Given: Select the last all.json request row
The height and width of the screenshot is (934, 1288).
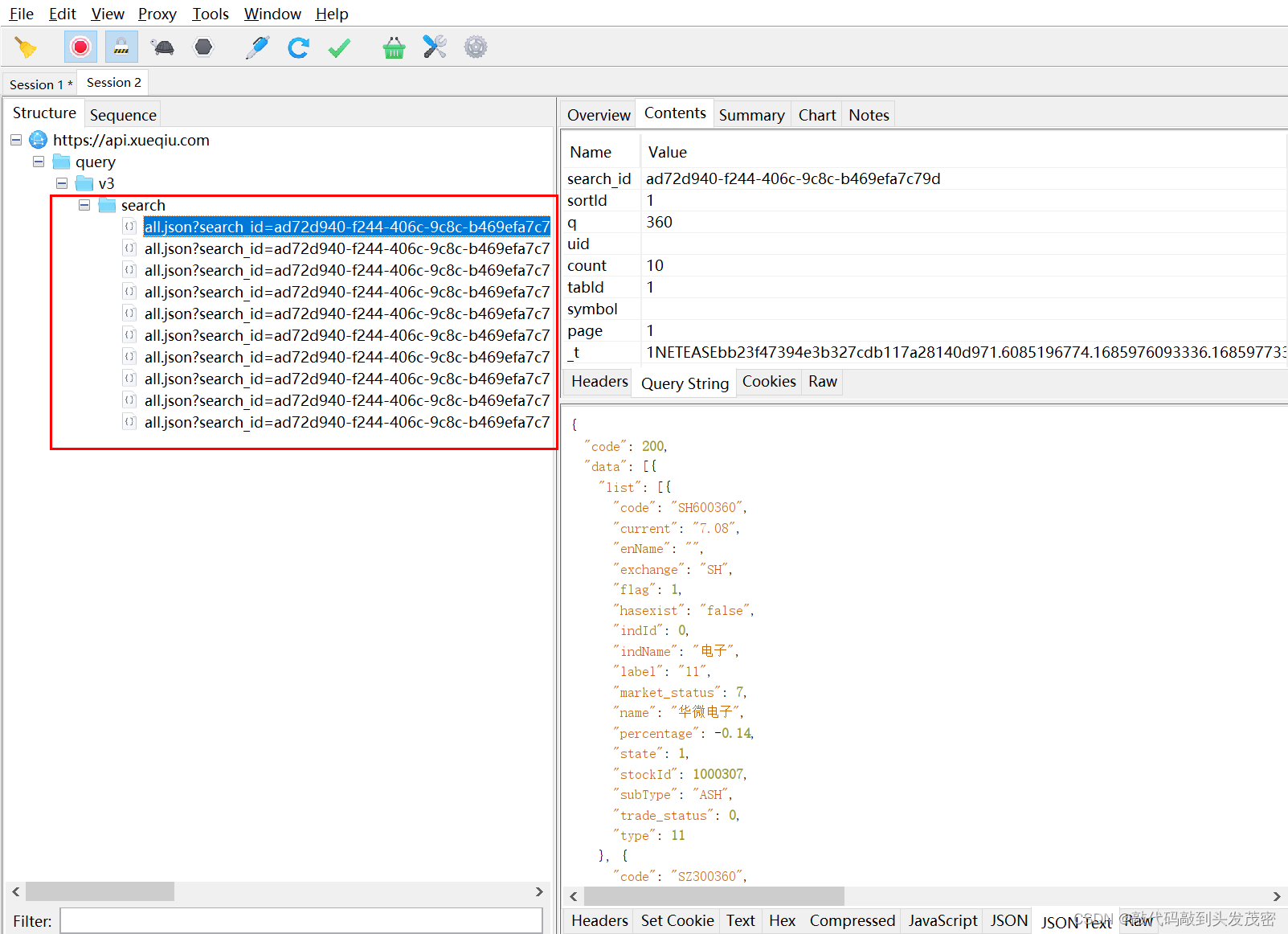Looking at the screenshot, I should click(347, 422).
